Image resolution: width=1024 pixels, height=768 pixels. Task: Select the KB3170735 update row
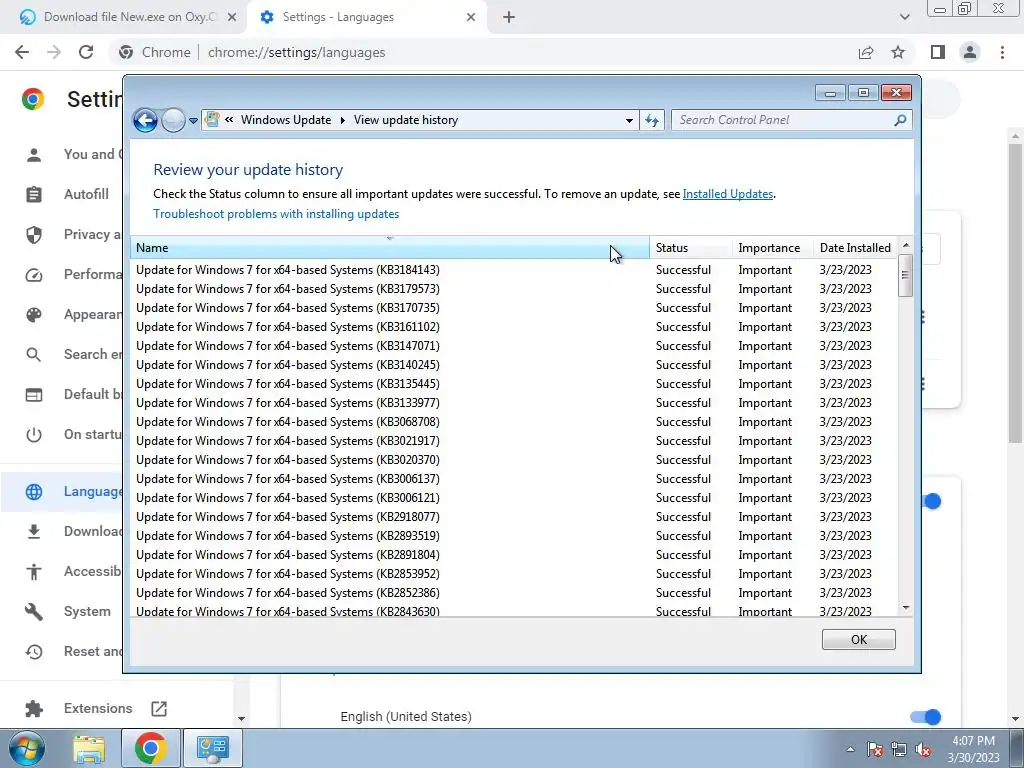(x=513, y=308)
